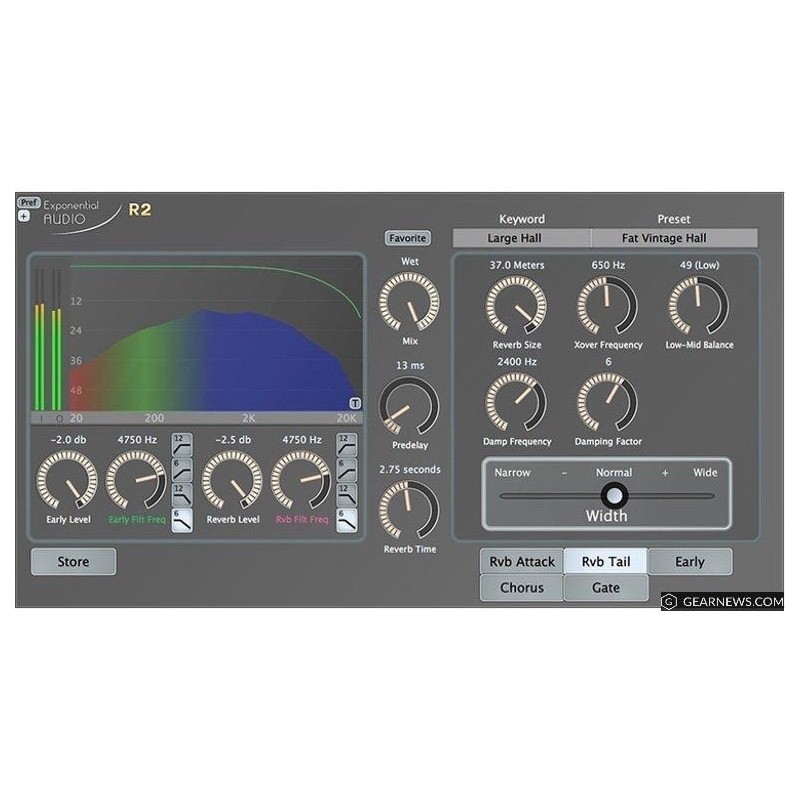Click the small "+" icon below Pref
Image resolution: width=800 pixels, height=800 pixels.
point(22,214)
